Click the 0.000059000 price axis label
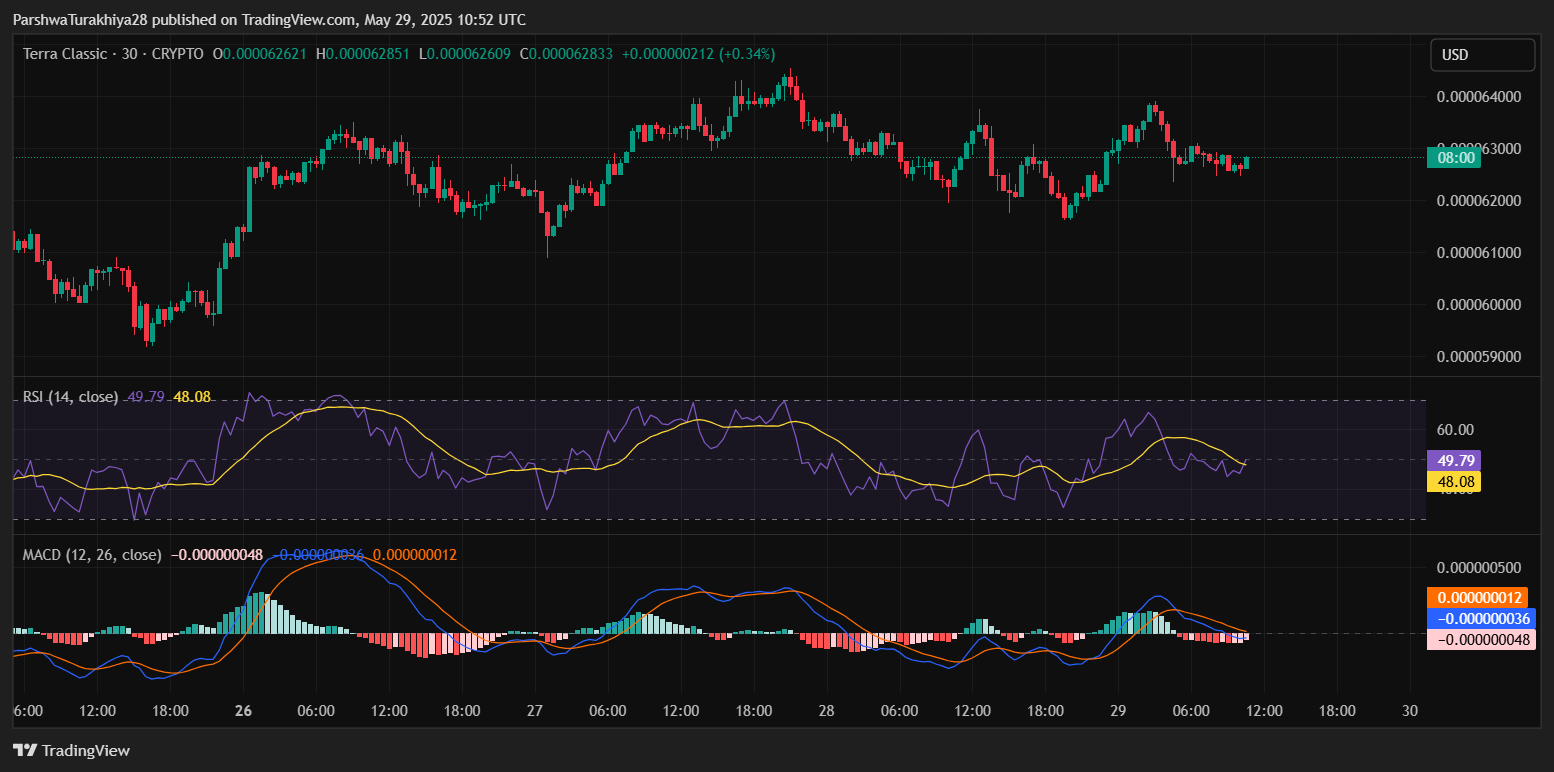 (1479, 356)
